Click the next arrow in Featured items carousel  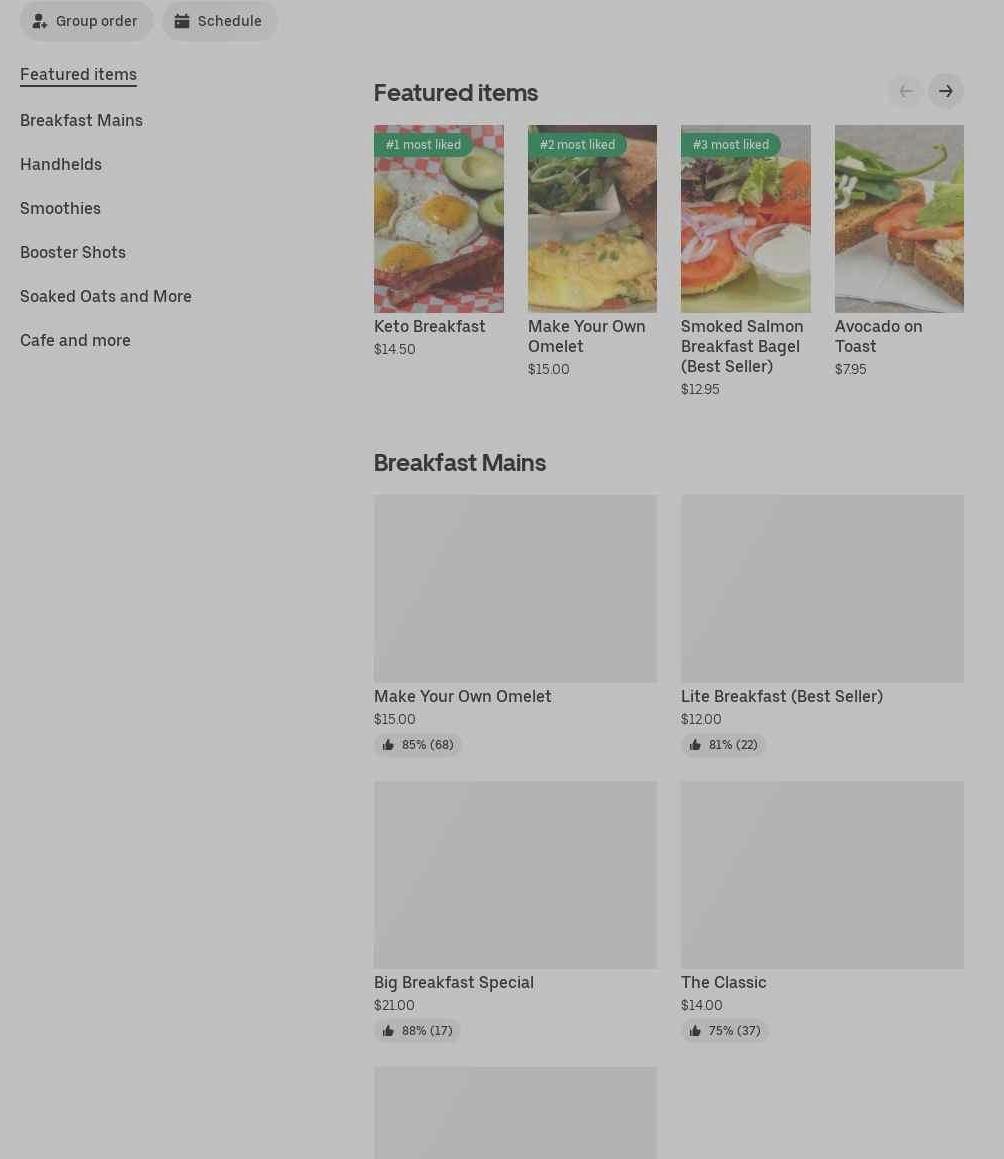click(x=946, y=92)
